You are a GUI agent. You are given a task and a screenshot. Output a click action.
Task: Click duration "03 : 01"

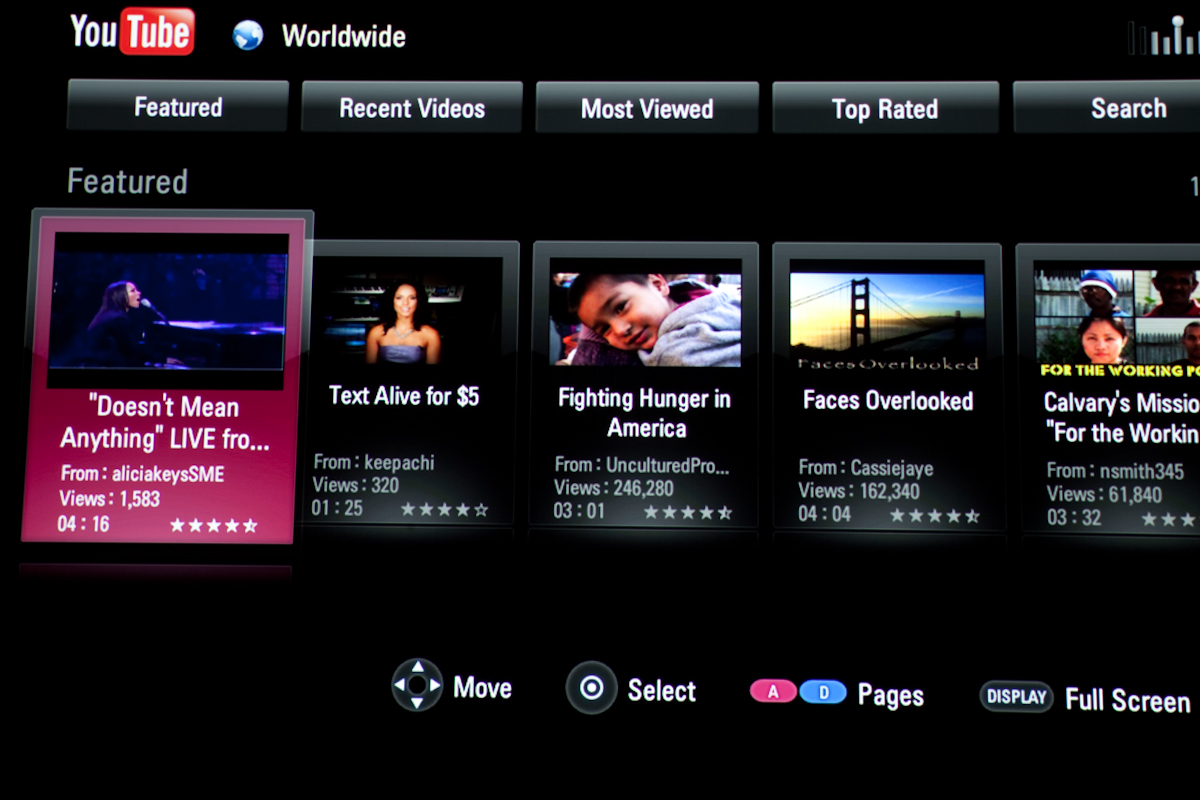(x=579, y=511)
